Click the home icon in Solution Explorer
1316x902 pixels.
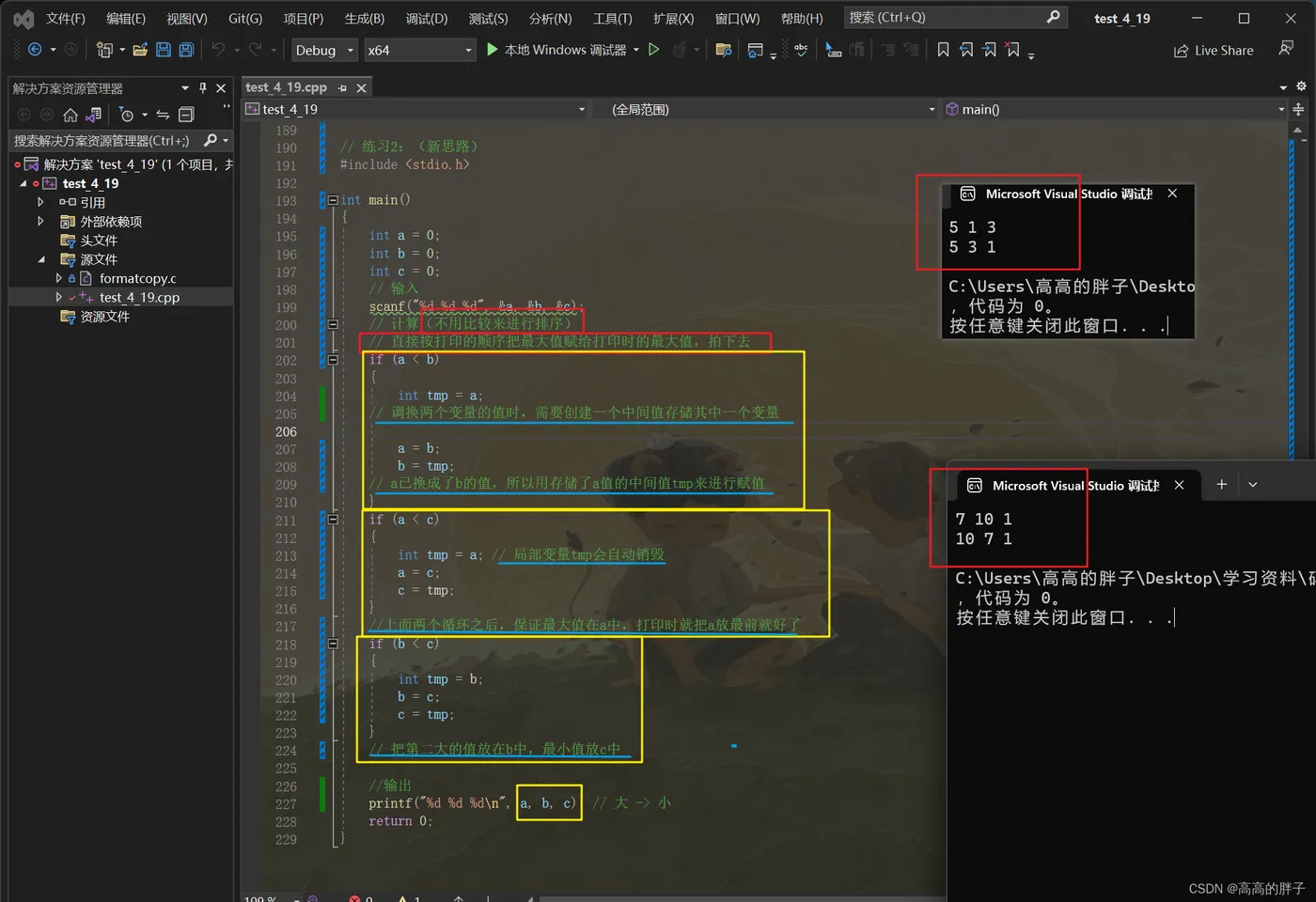(x=70, y=115)
